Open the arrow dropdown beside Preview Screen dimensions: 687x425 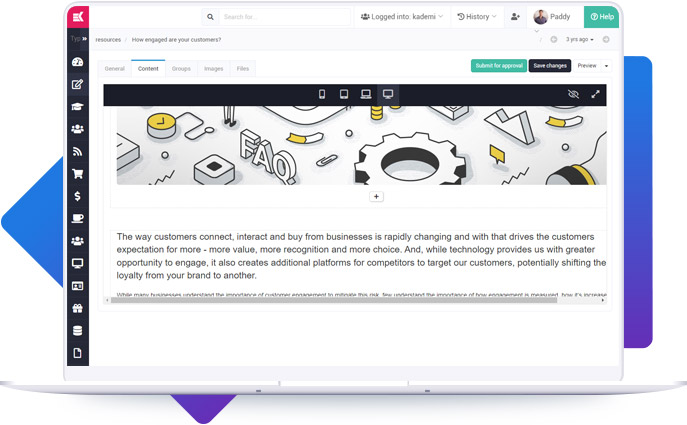coord(606,66)
